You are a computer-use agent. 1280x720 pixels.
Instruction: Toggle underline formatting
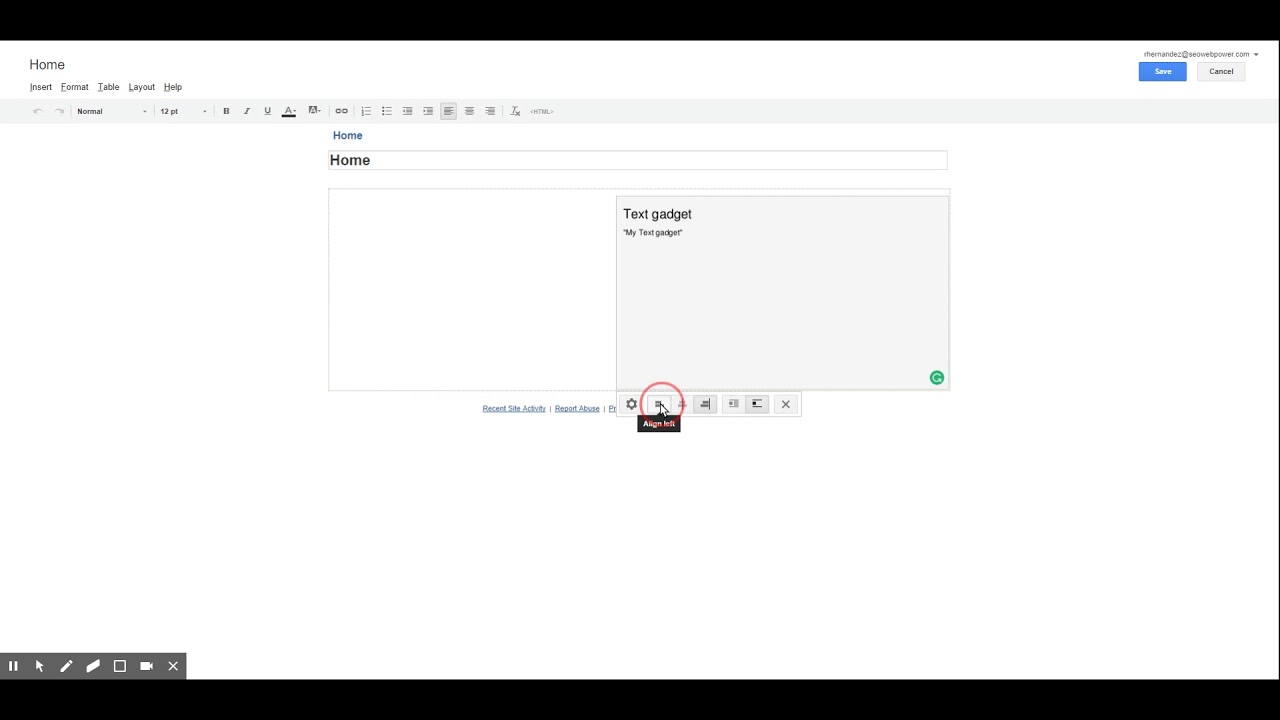tap(267, 111)
